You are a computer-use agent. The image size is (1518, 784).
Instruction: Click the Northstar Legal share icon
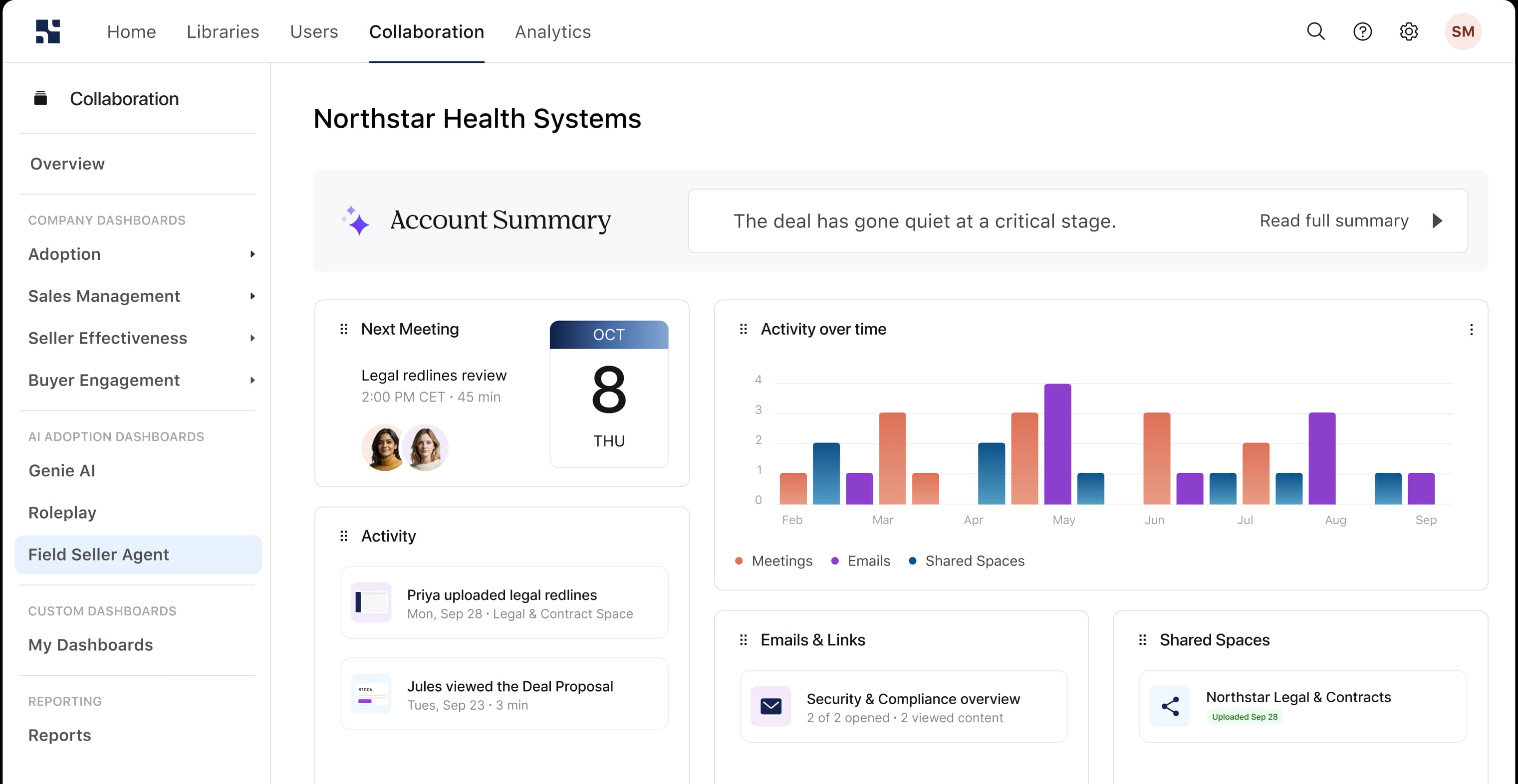pos(1170,706)
